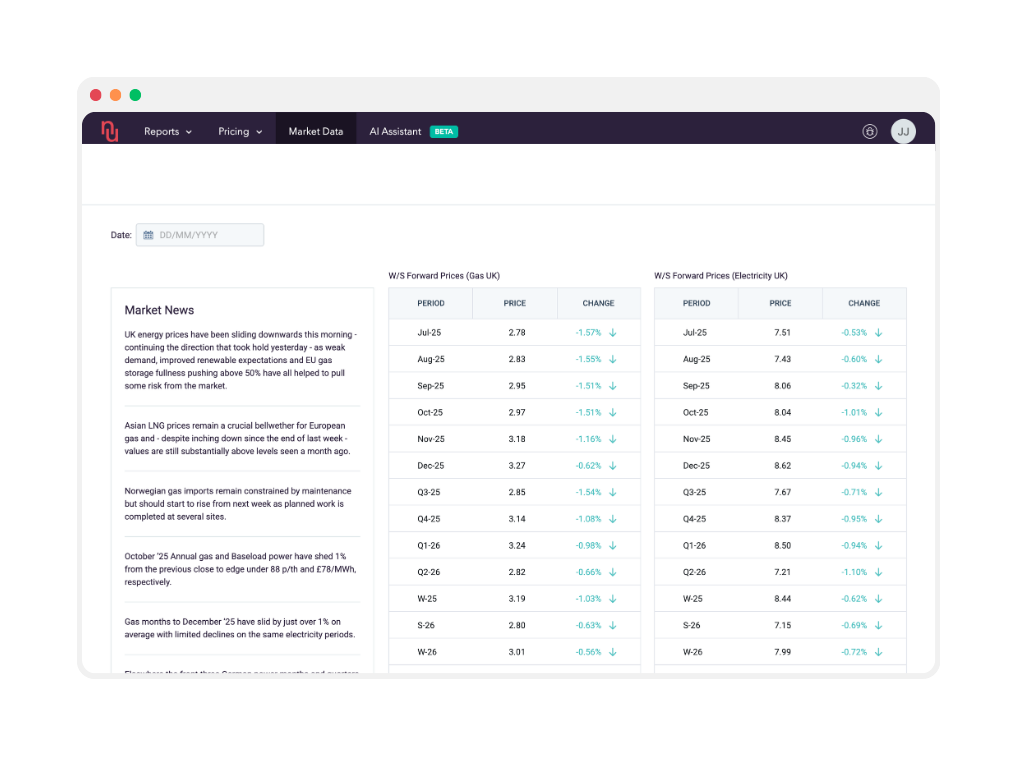Click the down arrow in gas Sep-25 row
Image resolution: width=1024 pixels, height=768 pixels.
point(613,386)
